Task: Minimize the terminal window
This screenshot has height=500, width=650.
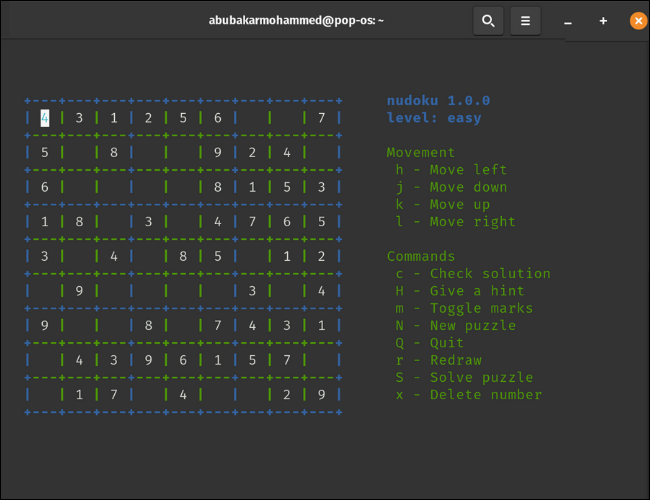Action: (x=568, y=21)
